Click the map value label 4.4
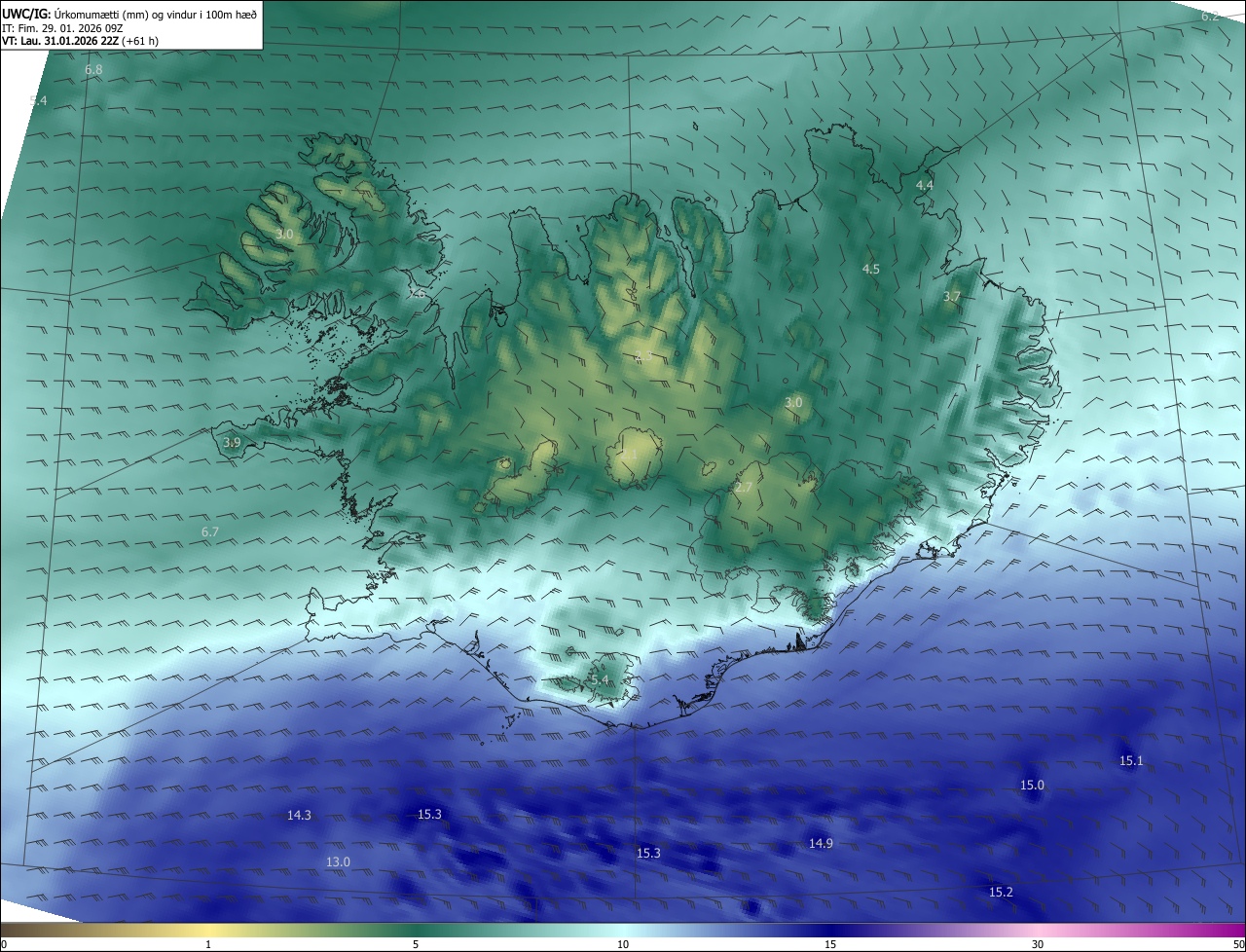This screenshot has width=1246, height=952. (925, 185)
